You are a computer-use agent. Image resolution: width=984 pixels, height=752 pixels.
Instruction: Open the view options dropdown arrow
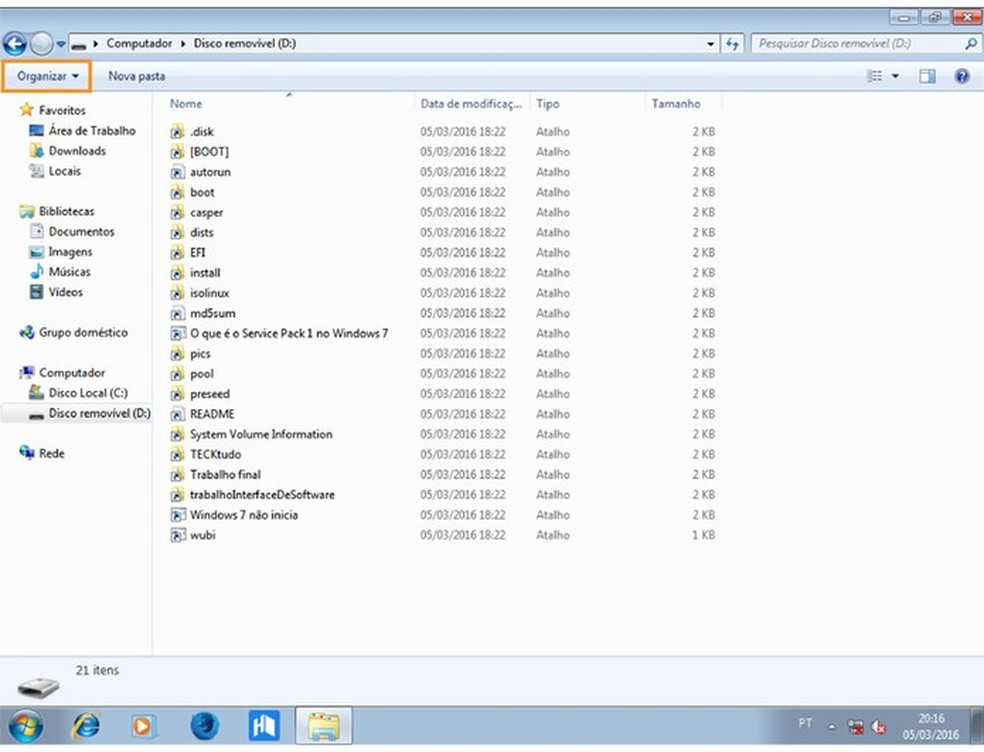coord(895,77)
